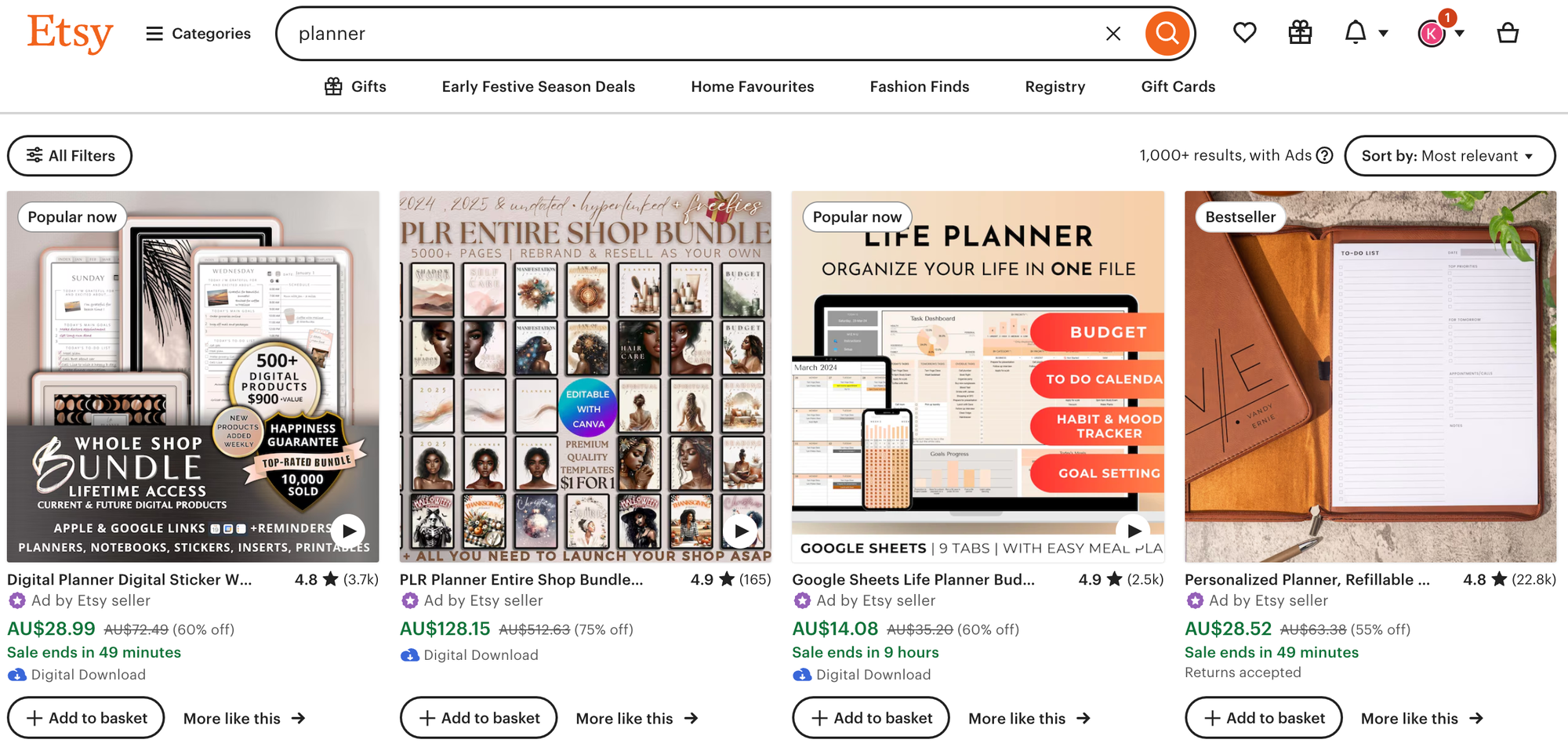
Task: Clear the planner search with the X
Action: tap(1113, 33)
